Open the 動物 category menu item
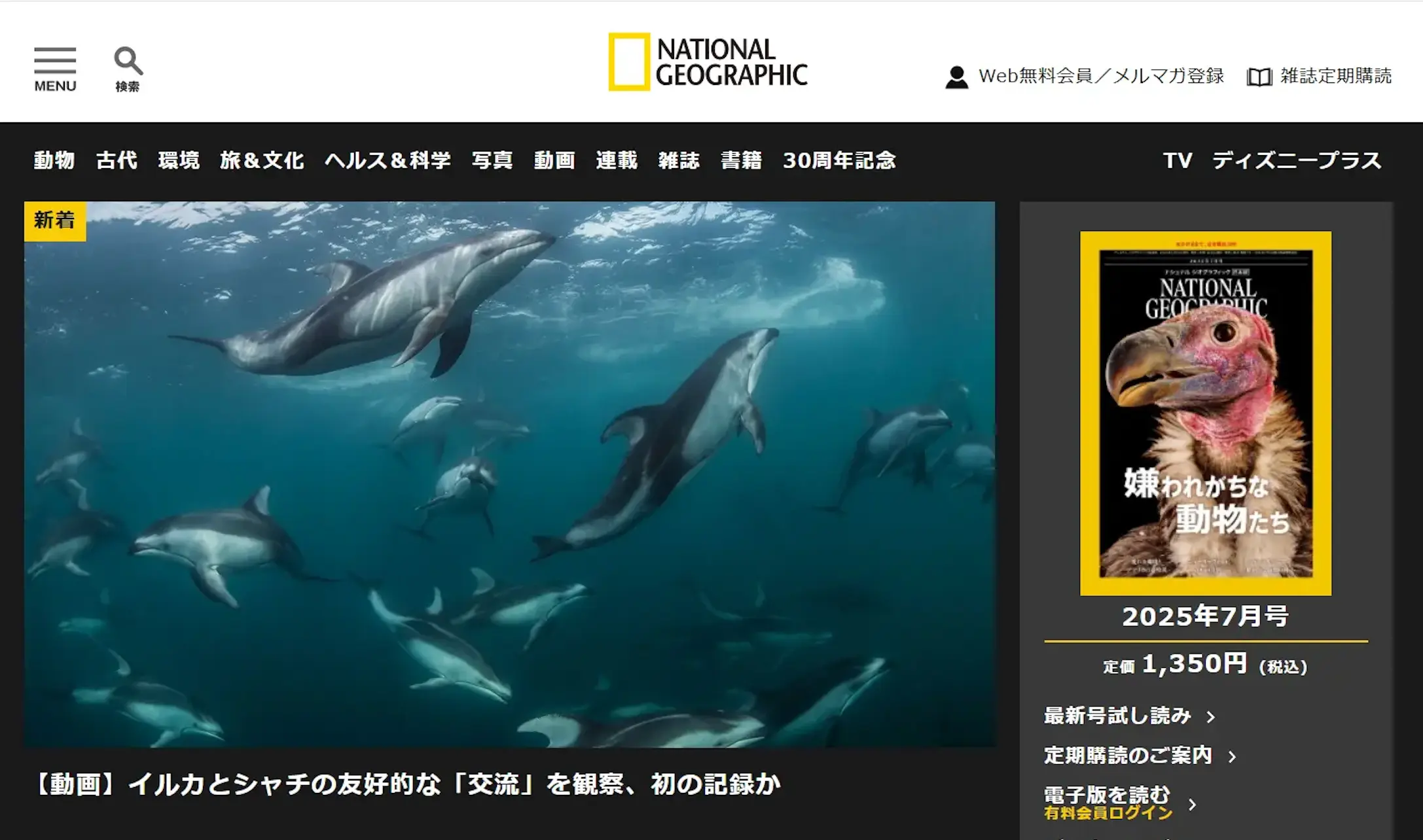 tap(54, 160)
